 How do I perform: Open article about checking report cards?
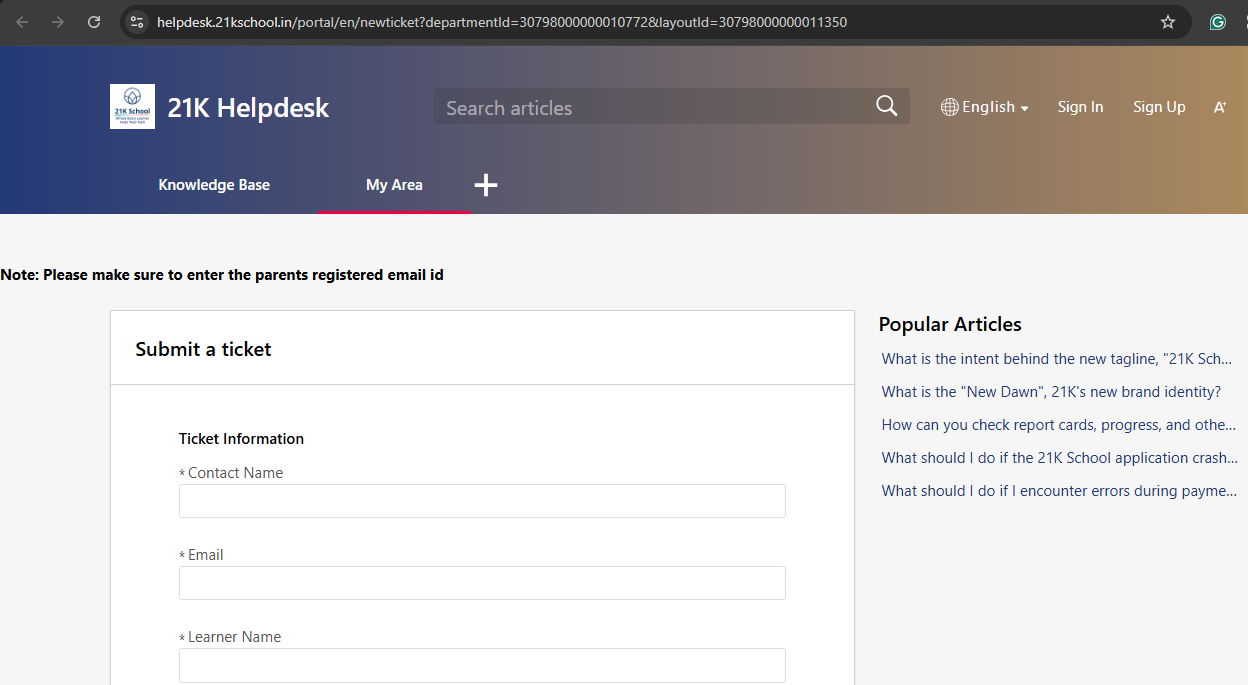pos(1058,425)
